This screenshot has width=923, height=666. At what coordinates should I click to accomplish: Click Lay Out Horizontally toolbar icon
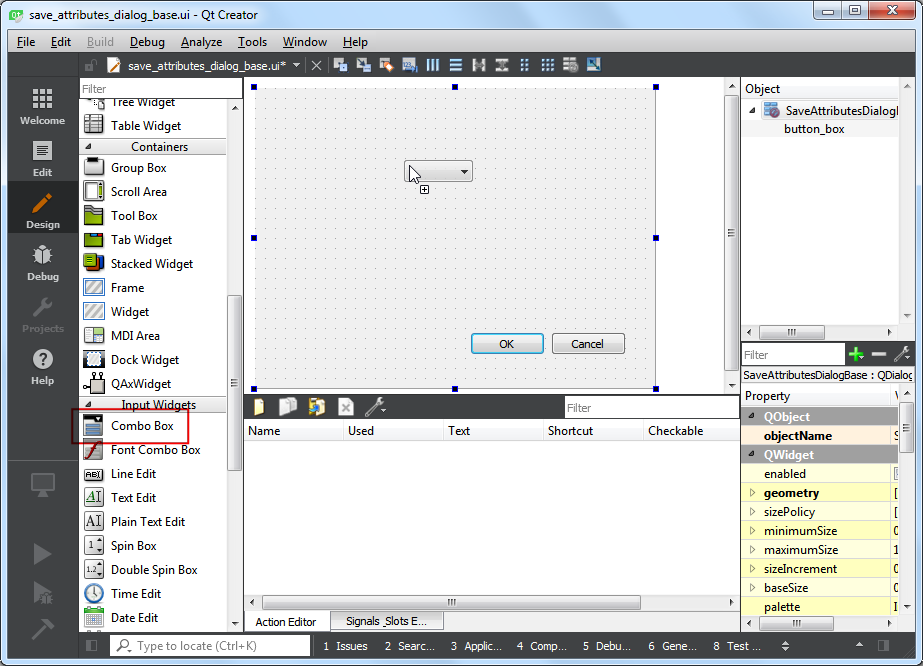point(433,65)
